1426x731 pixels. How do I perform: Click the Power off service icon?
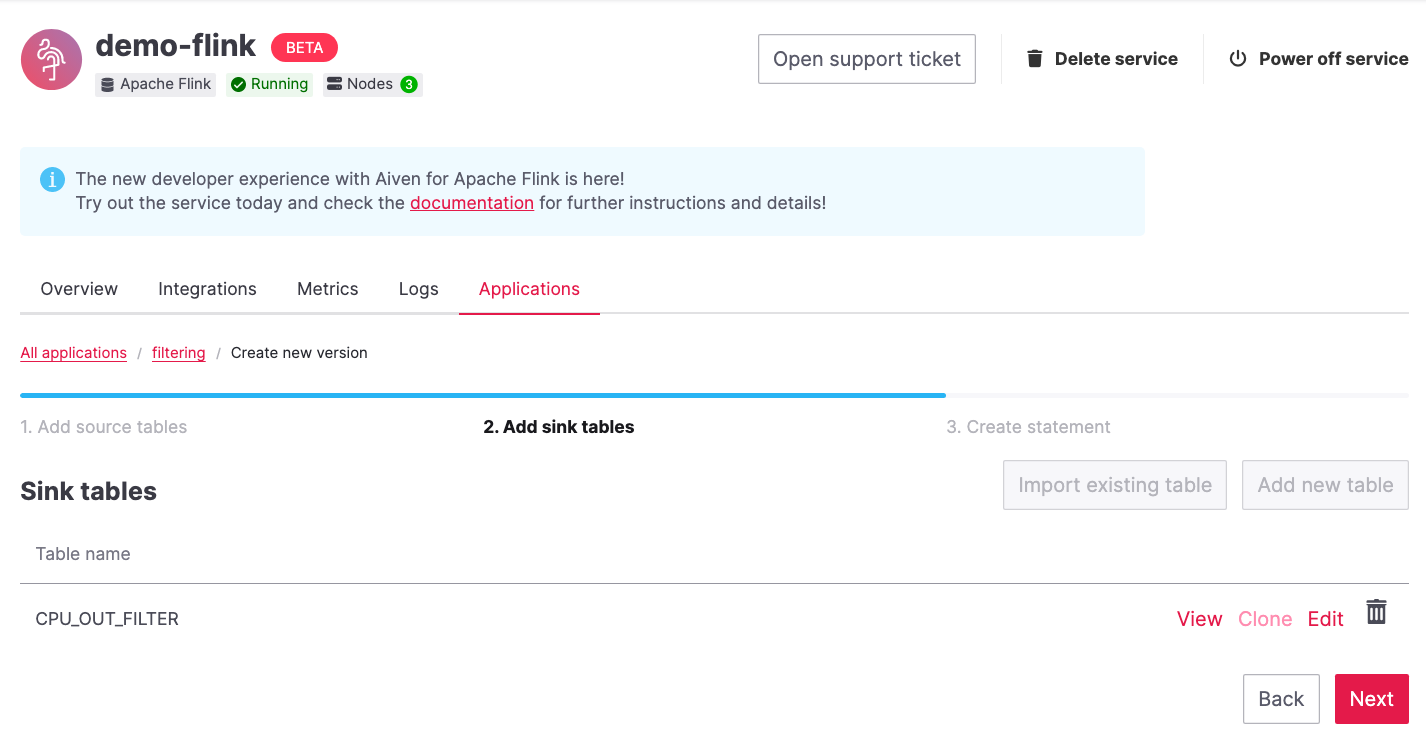coord(1238,59)
